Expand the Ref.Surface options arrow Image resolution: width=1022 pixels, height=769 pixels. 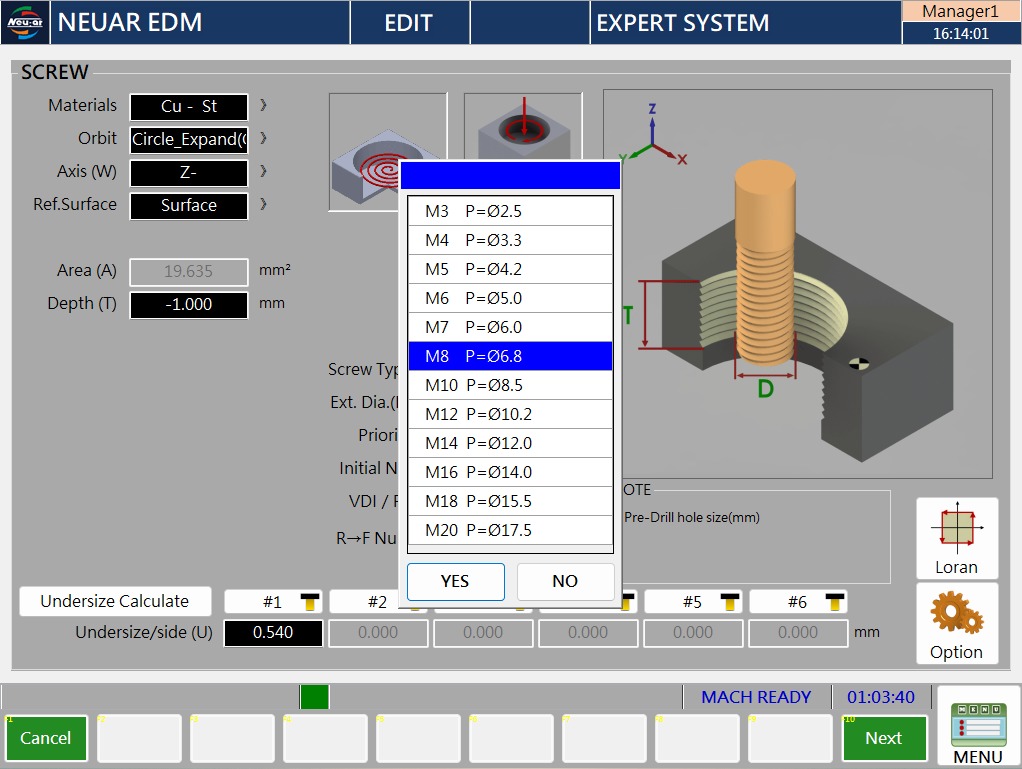(263, 205)
